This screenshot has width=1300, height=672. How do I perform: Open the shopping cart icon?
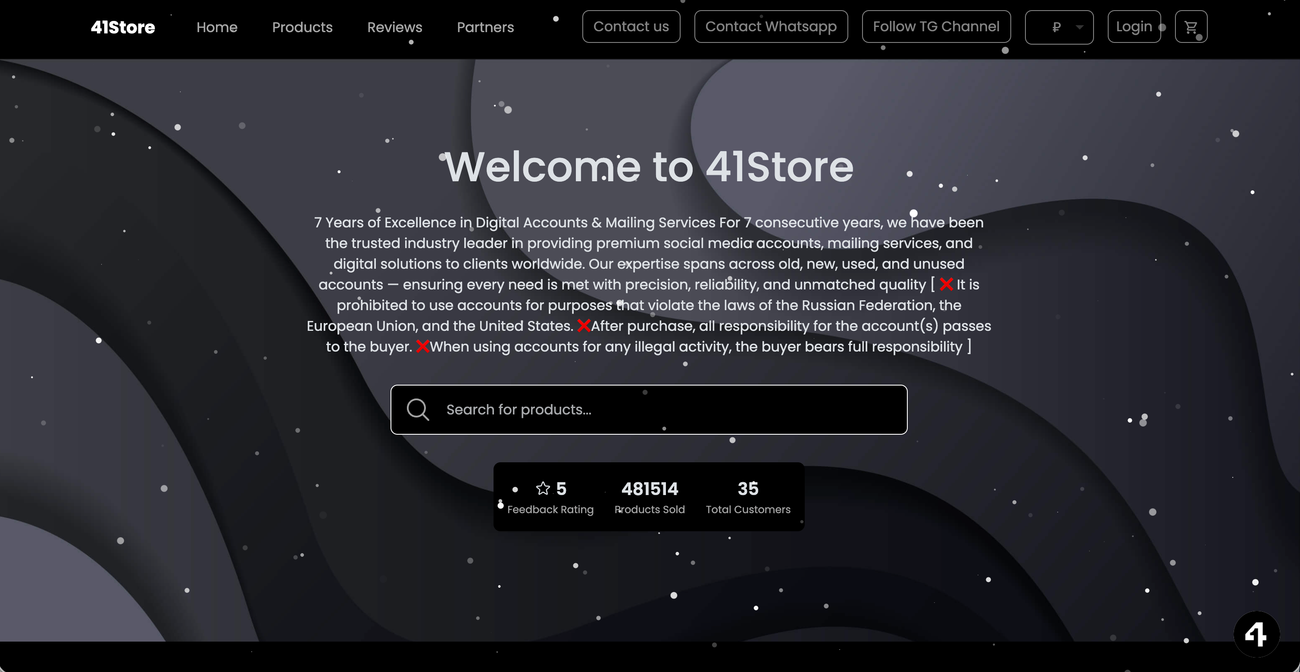click(1191, 27)
